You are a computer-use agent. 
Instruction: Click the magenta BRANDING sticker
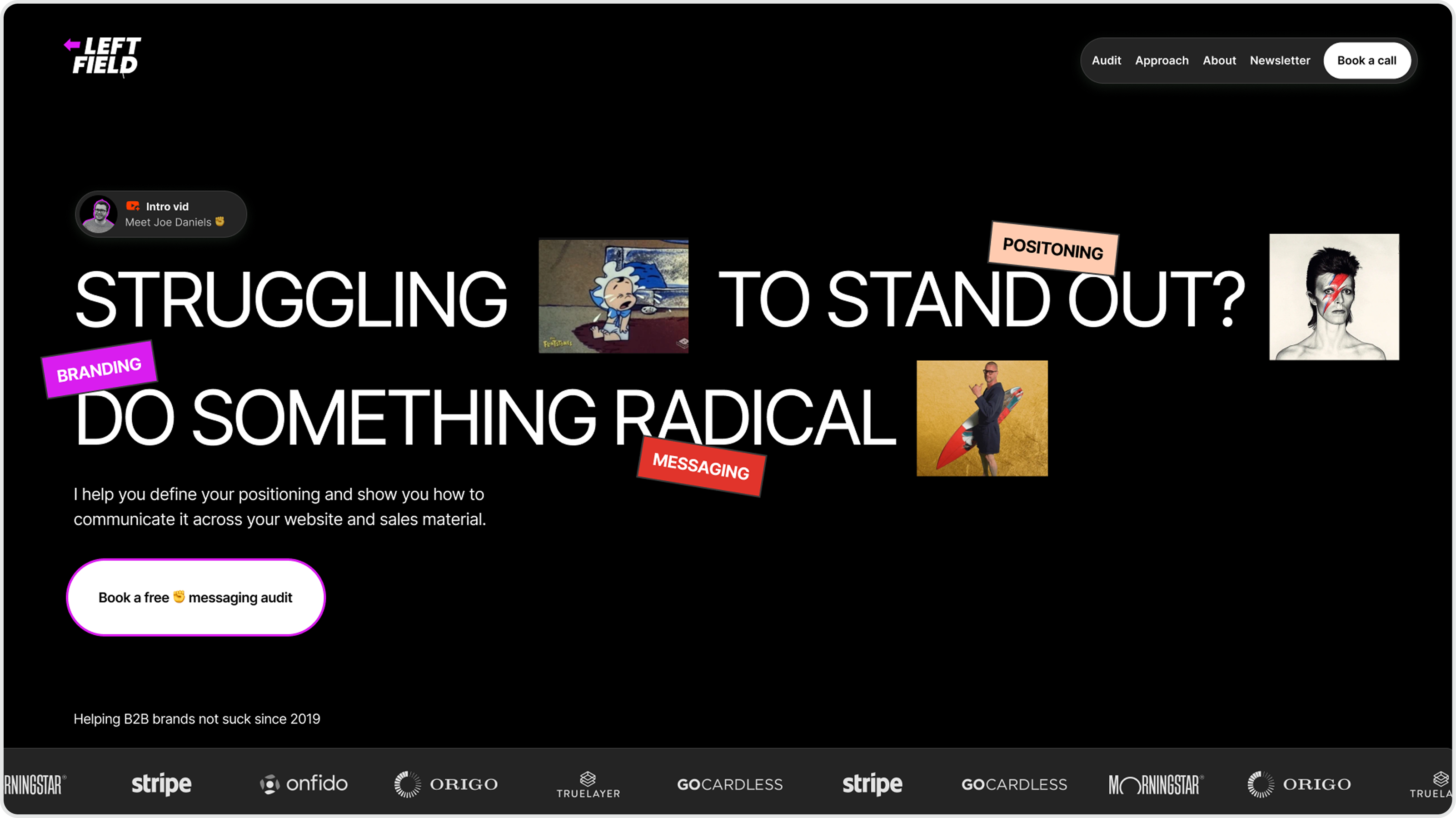(99, 370)
